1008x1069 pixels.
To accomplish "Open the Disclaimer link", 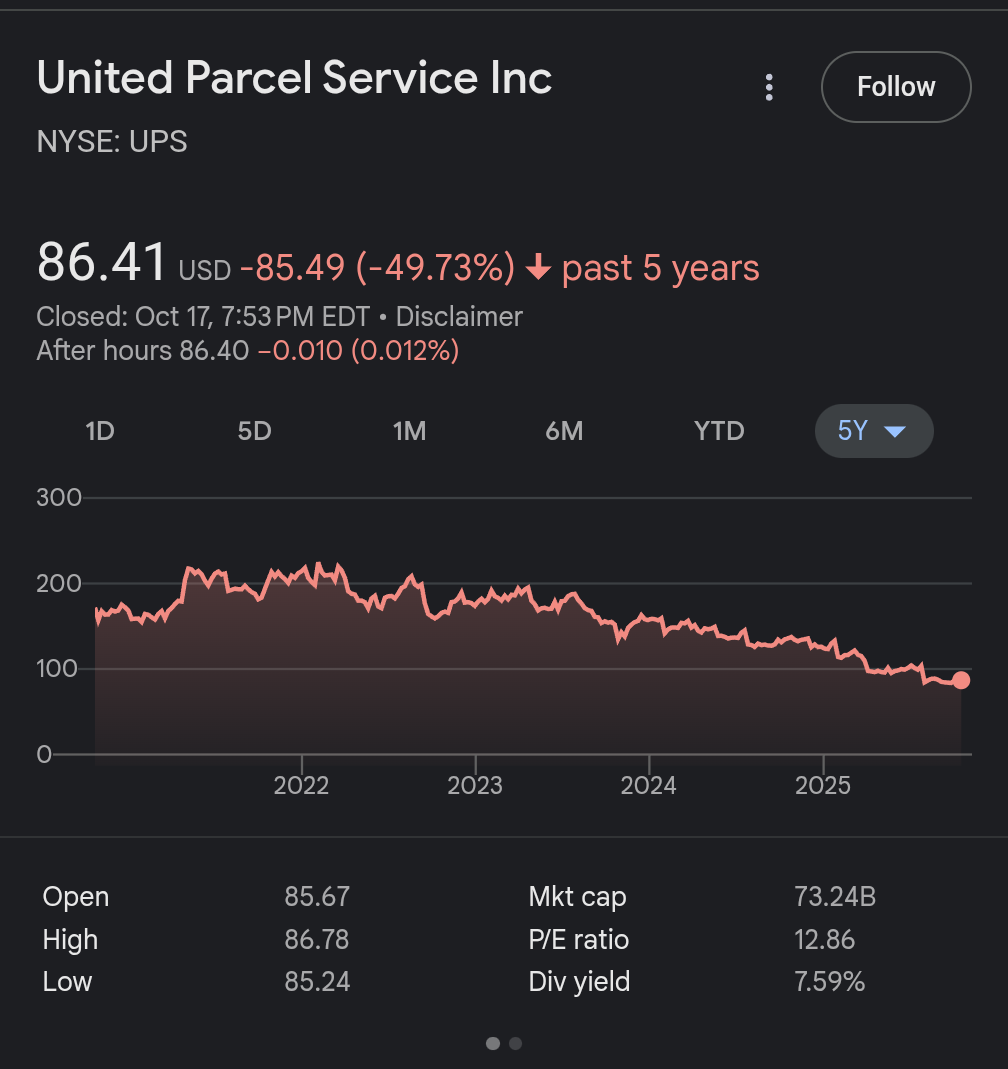I will [x=459, y=317].
